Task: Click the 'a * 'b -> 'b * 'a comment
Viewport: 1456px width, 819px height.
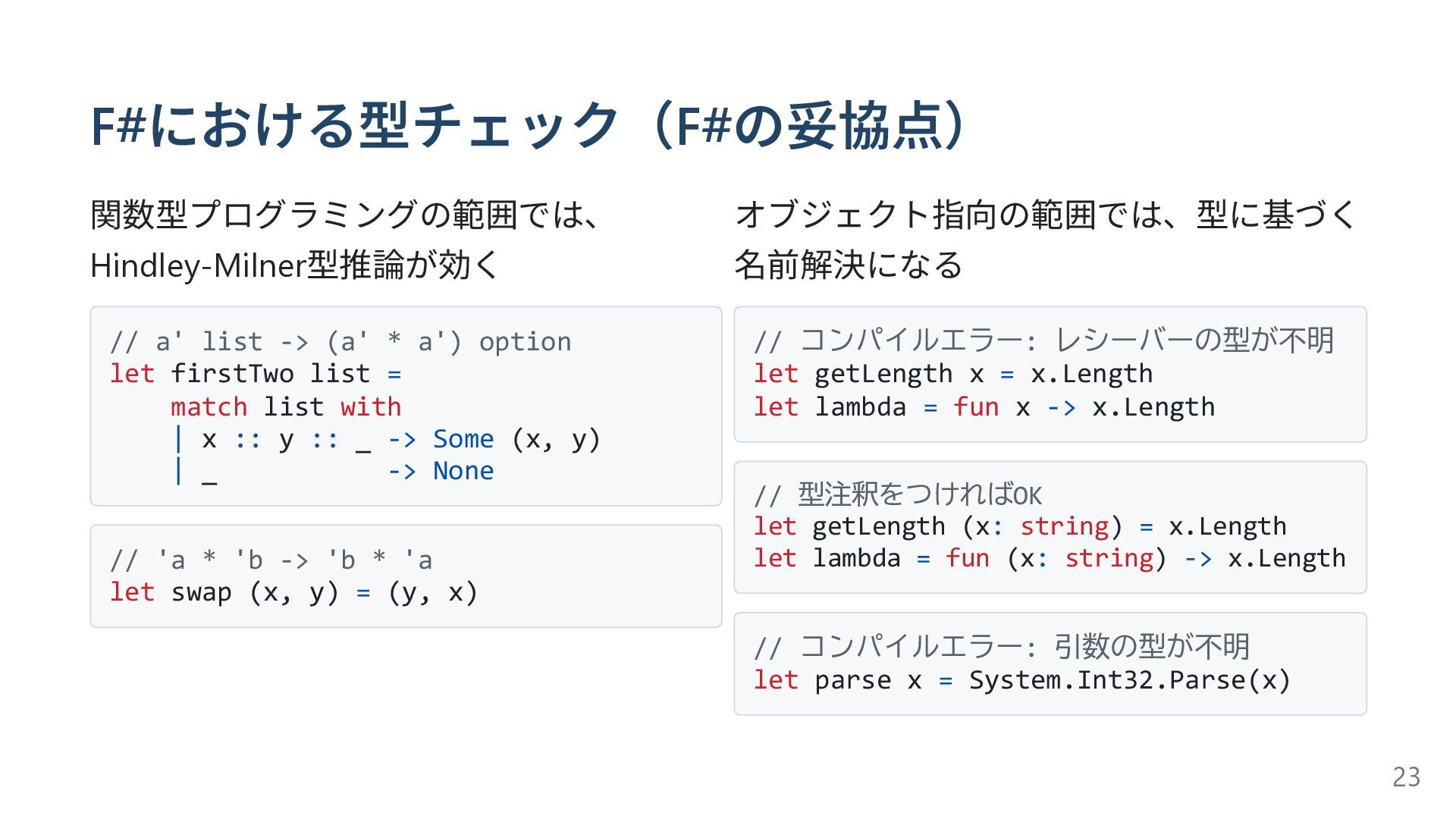Action: 271,560
